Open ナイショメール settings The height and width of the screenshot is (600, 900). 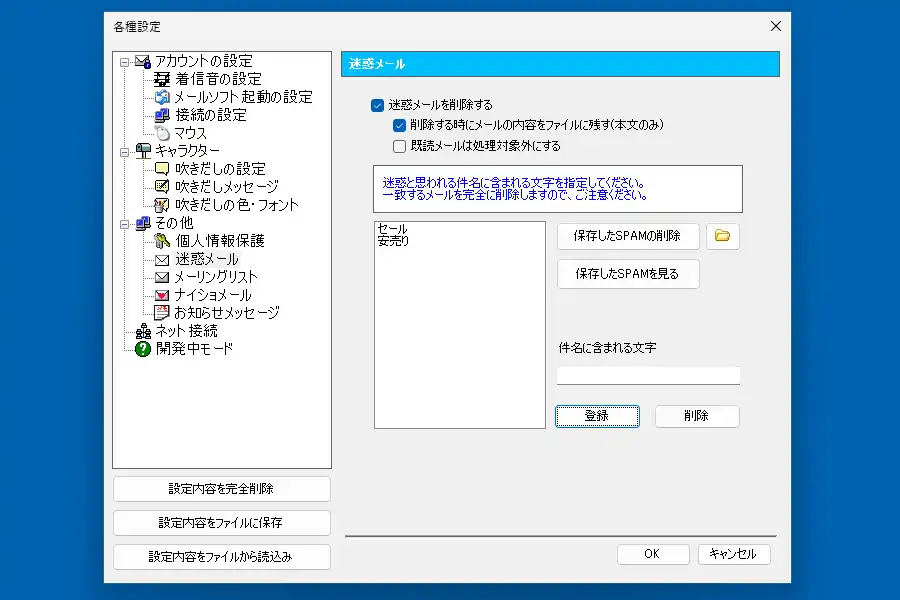point(213,295)
